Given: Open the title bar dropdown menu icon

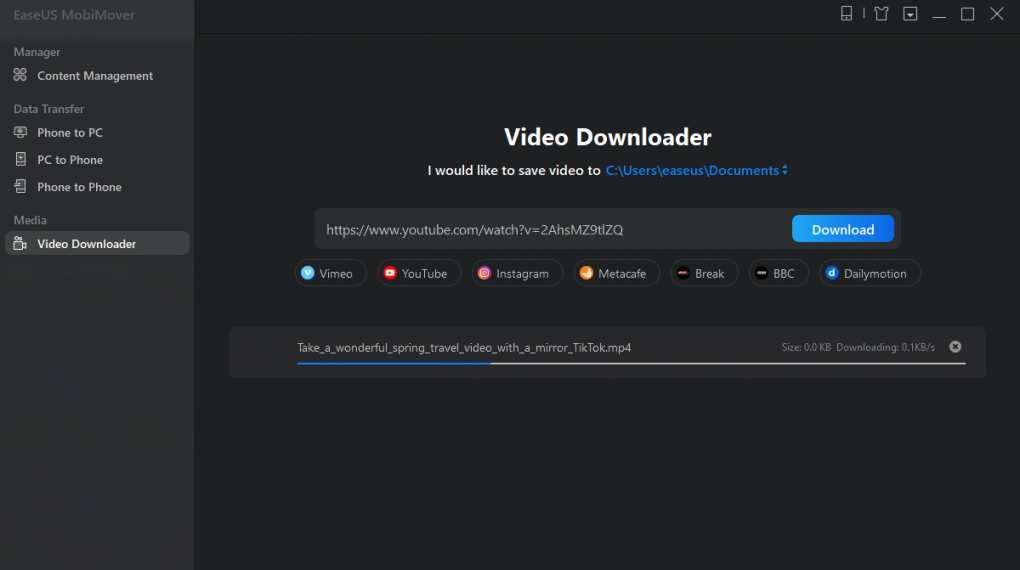Looking at the screenshot, I should 910,14.
